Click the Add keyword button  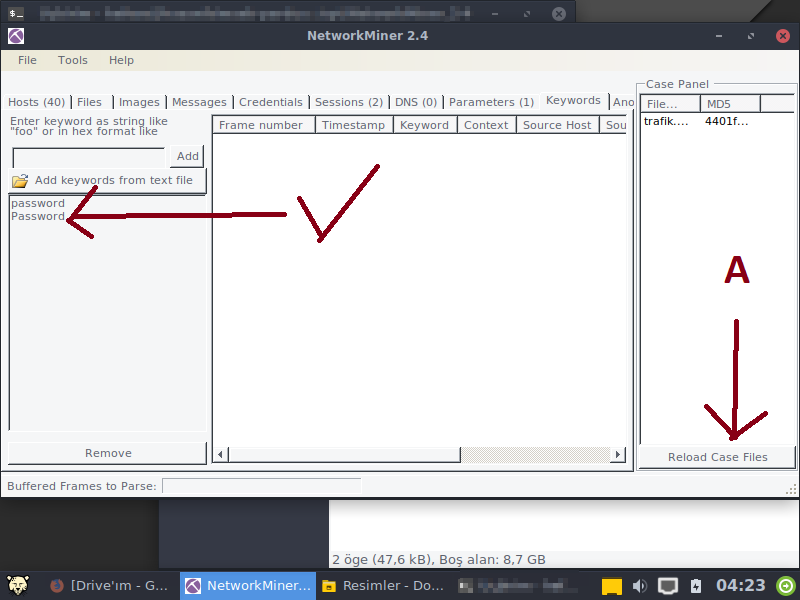tap(187, 156)
